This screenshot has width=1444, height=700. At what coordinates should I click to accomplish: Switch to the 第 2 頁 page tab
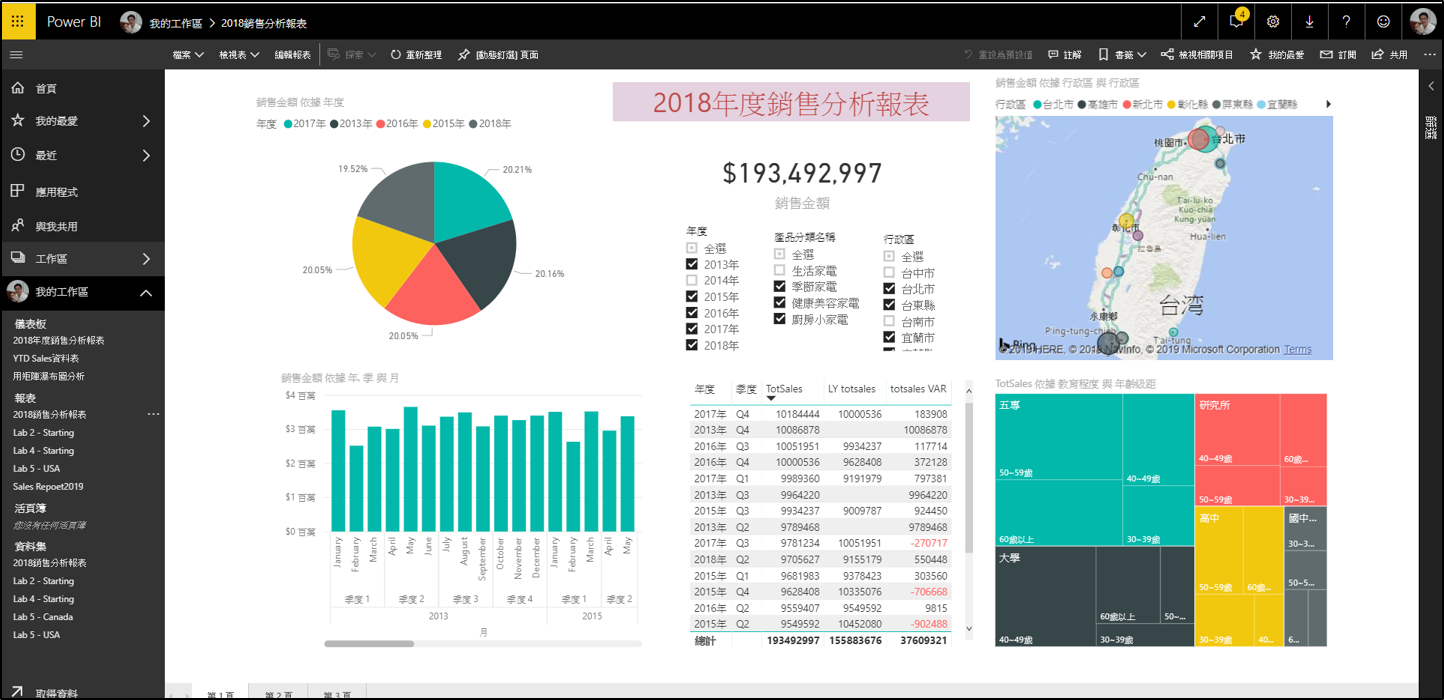point(278,694)
